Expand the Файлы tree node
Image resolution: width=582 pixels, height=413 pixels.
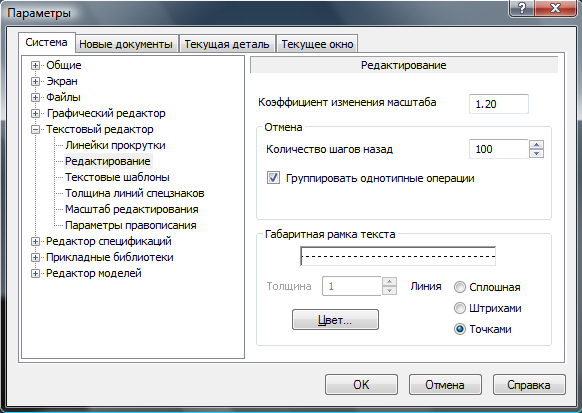tap(35, 98)
